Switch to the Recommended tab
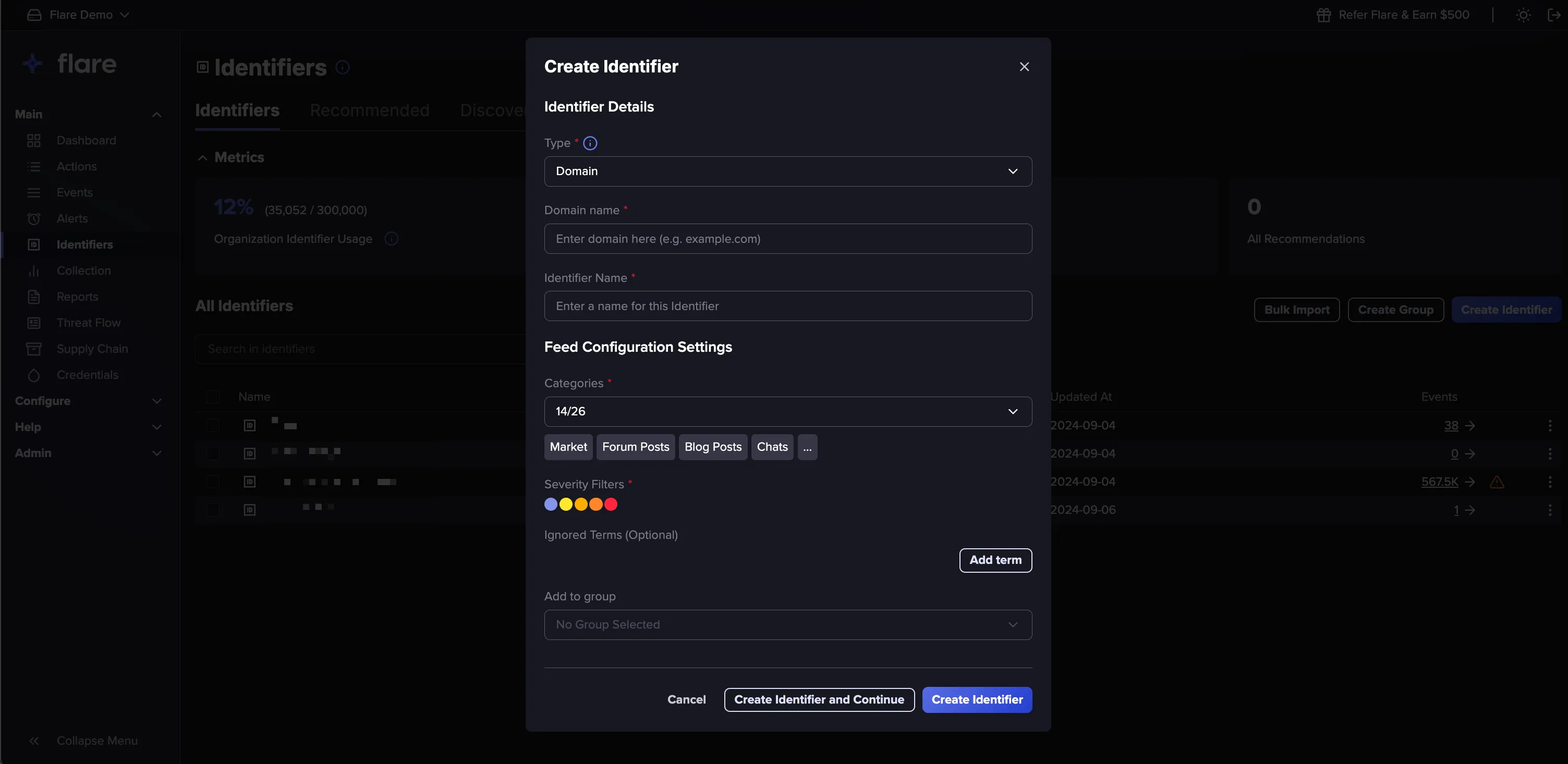1568x764 pixels. coord(370,110)
